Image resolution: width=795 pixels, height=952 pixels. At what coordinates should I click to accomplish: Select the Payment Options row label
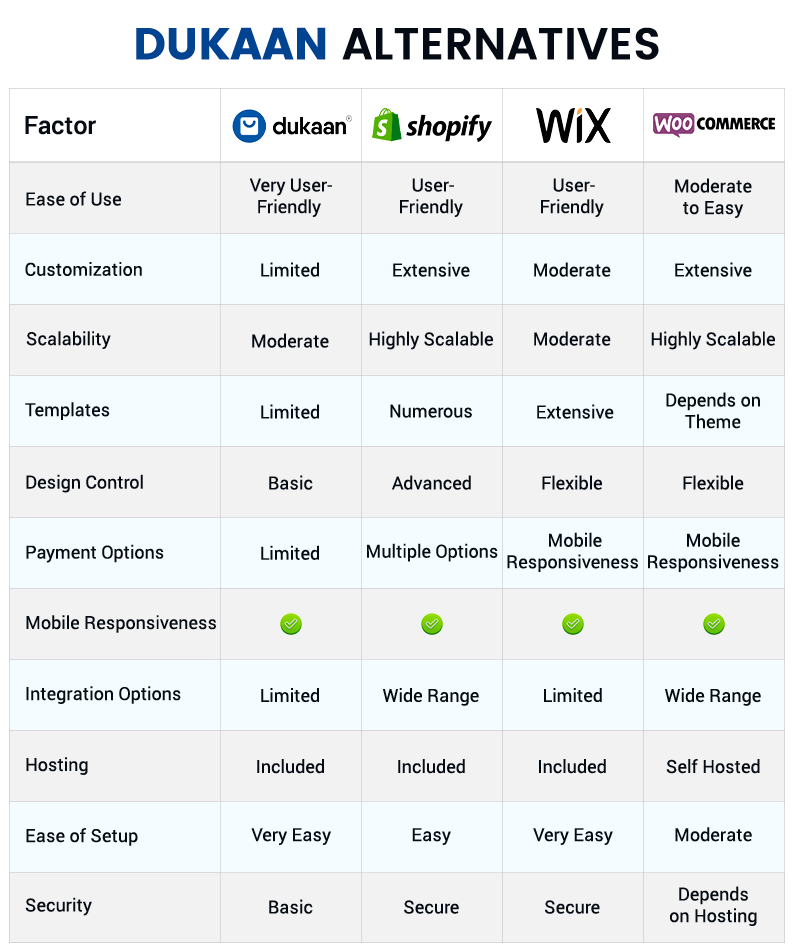point(95,552)
